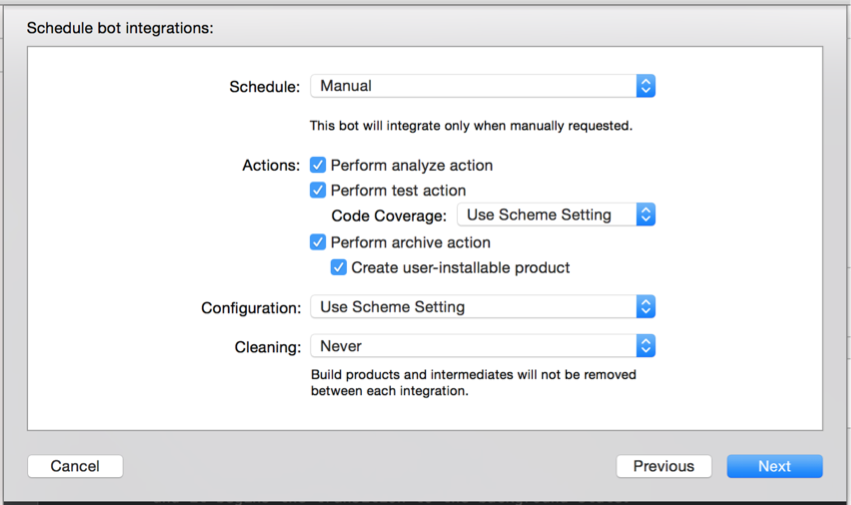
Task: Click the blue stepper arrows on Schedule popup
Action: pos(646,86)
